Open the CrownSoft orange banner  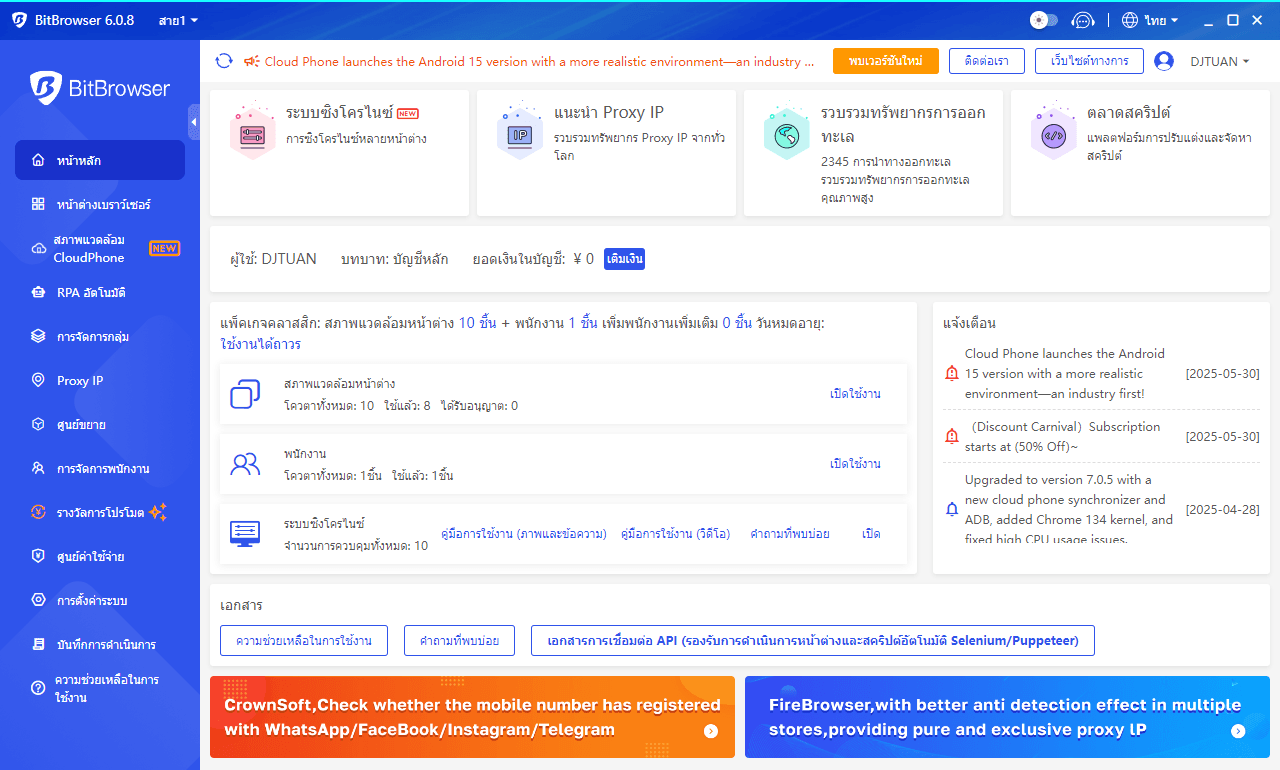472,717
